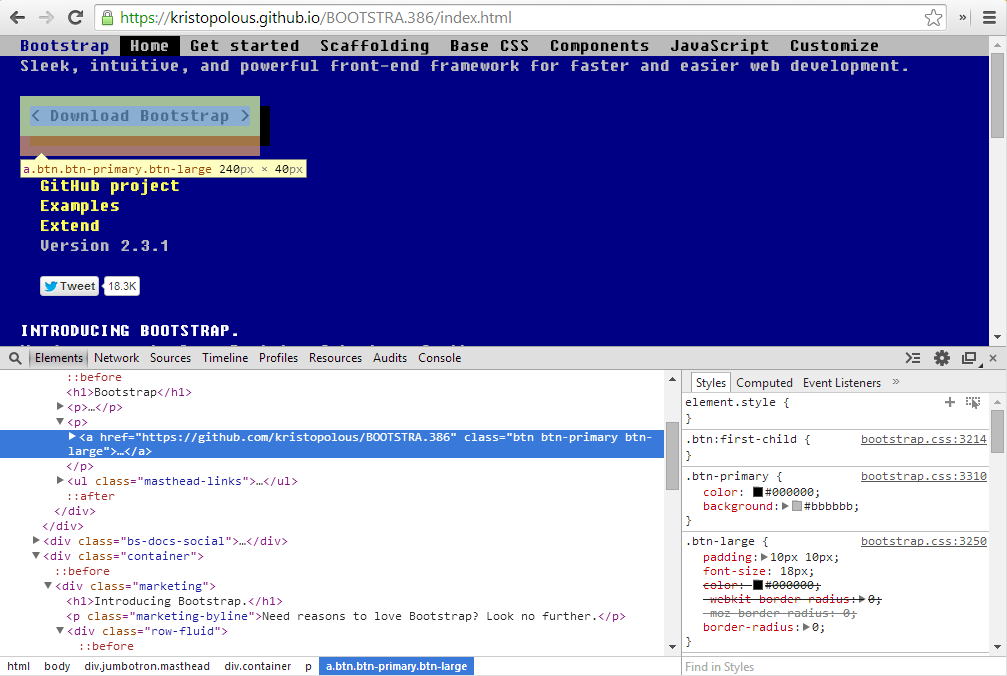Select body in the breadcrumb bar

point(57,666)
